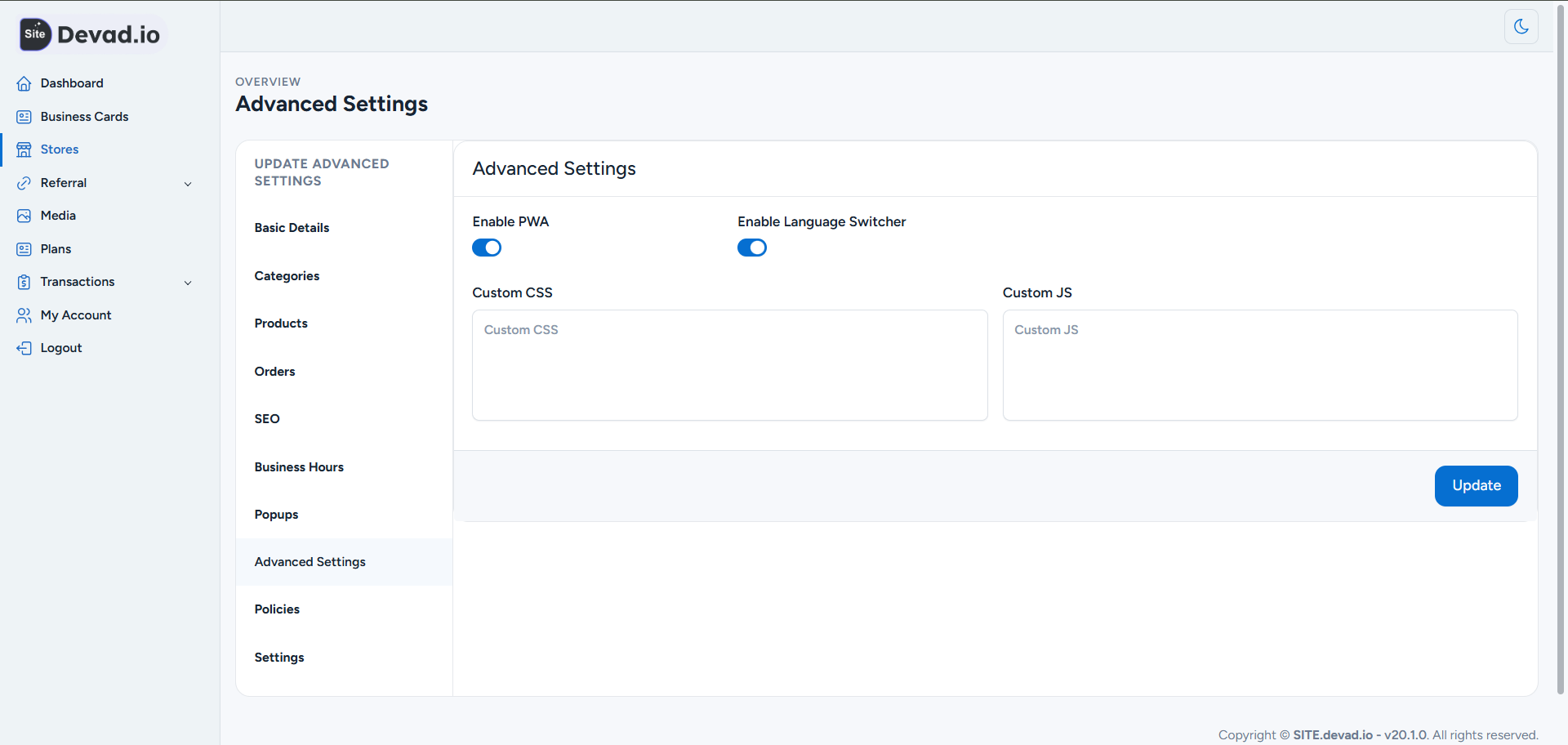Open the SEO settings section
Viewport: 1568px width, 745px height.
click(x=267, y=418)
